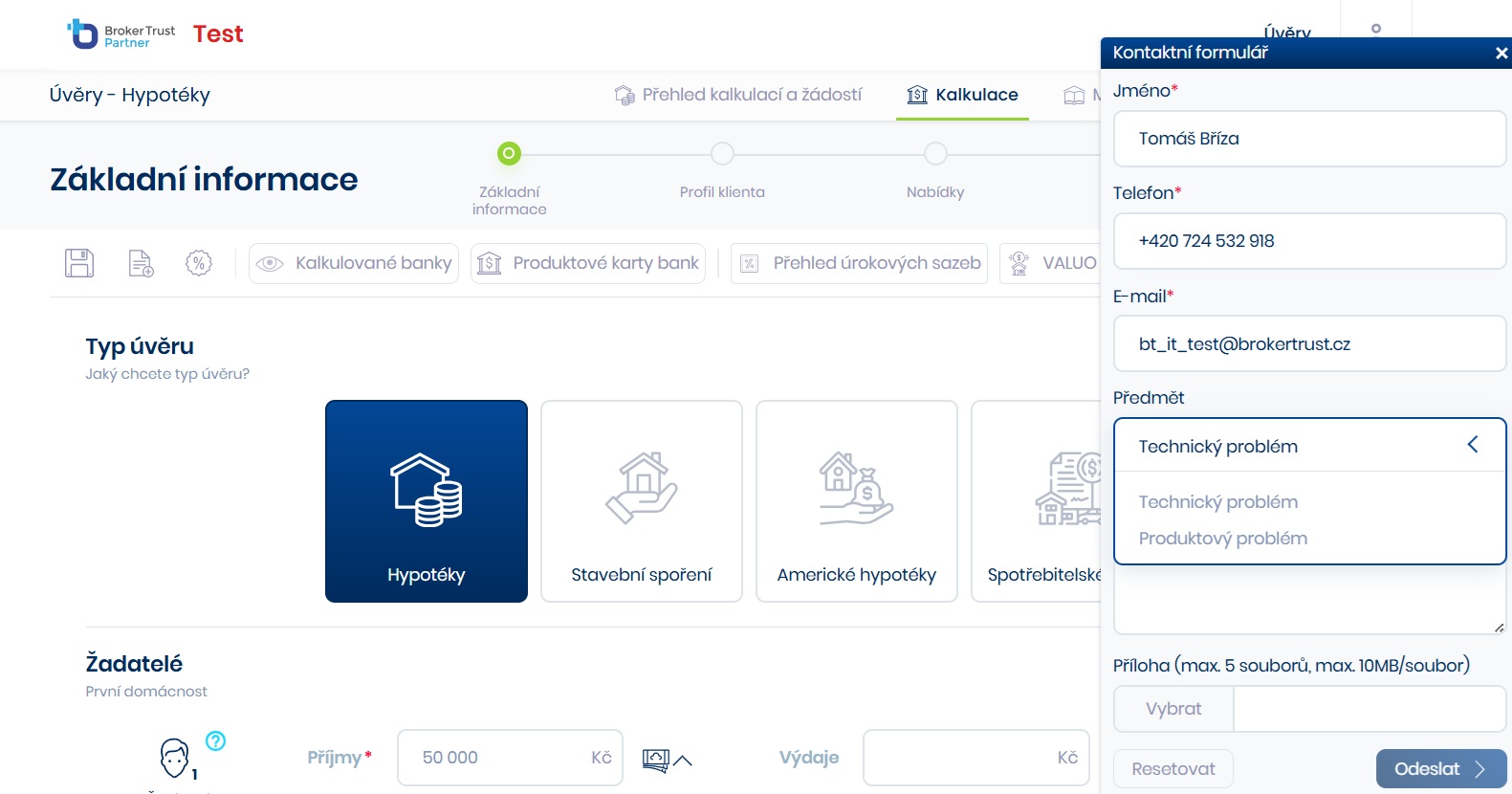
Task: Collapse the Předmět dropdown with chevron
Action: [x=1473, y=445]
